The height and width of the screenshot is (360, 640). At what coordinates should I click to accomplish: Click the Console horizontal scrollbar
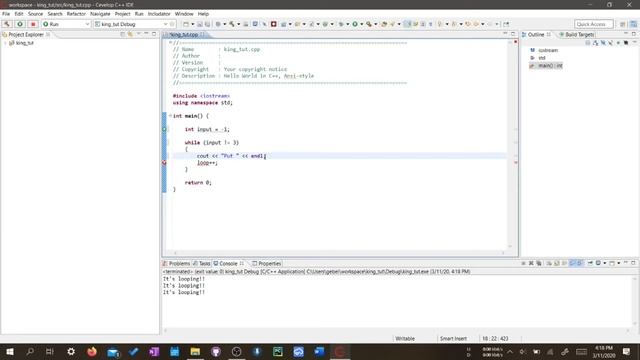point(397,331)
